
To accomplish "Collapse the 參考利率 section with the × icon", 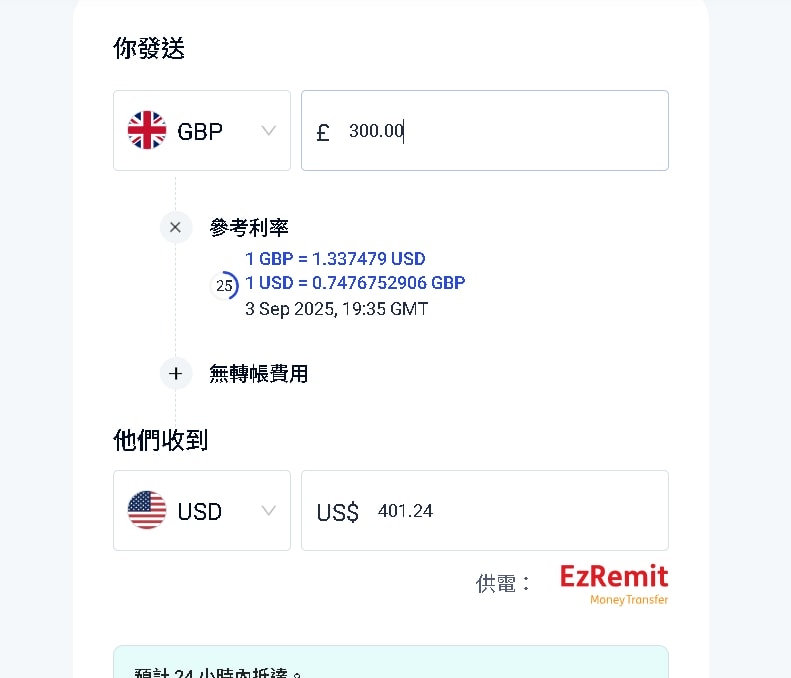I will [x=176, y=227].
